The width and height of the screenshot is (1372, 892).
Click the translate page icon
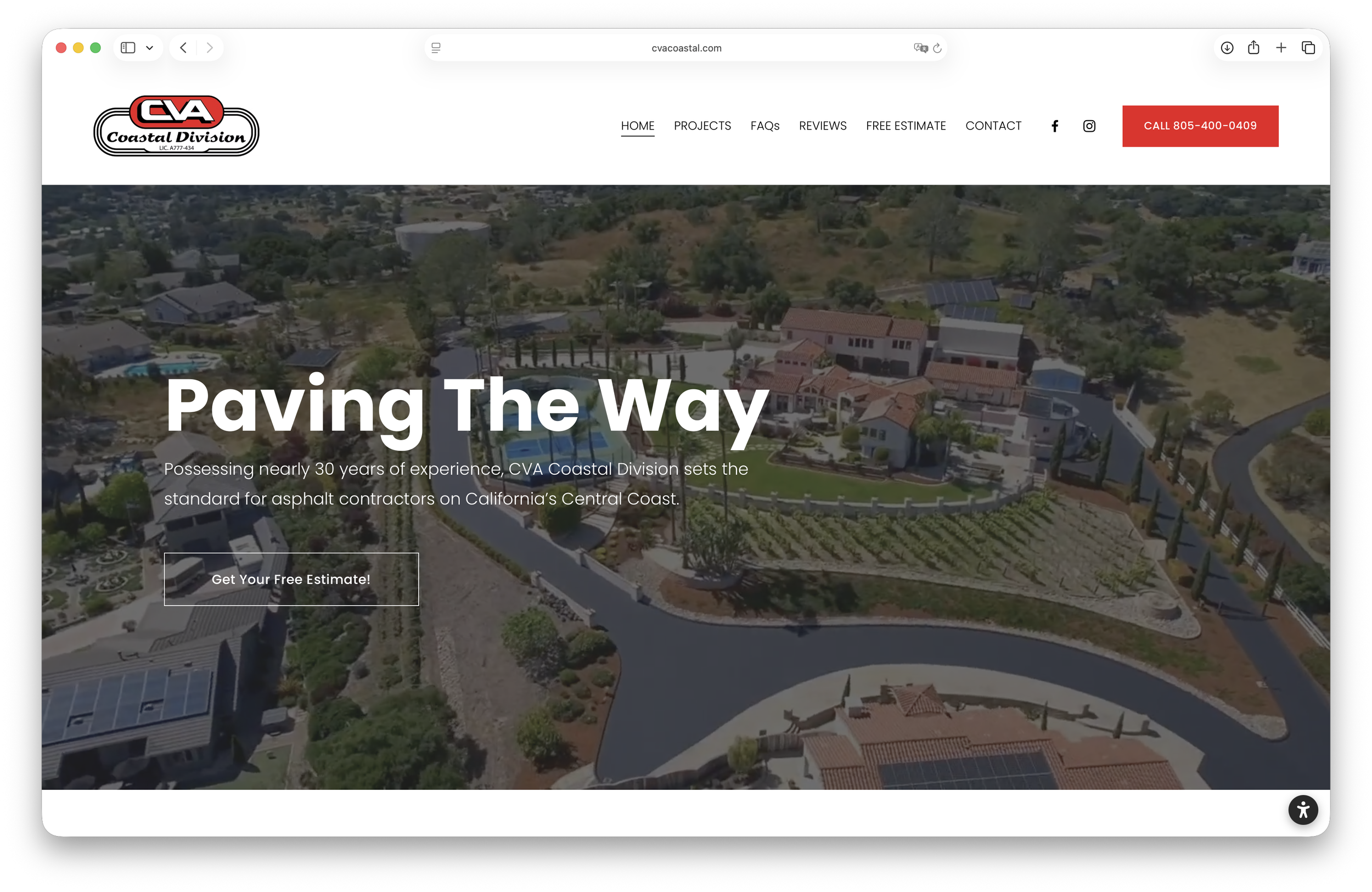pyautogui.click(x=921, y=48)
